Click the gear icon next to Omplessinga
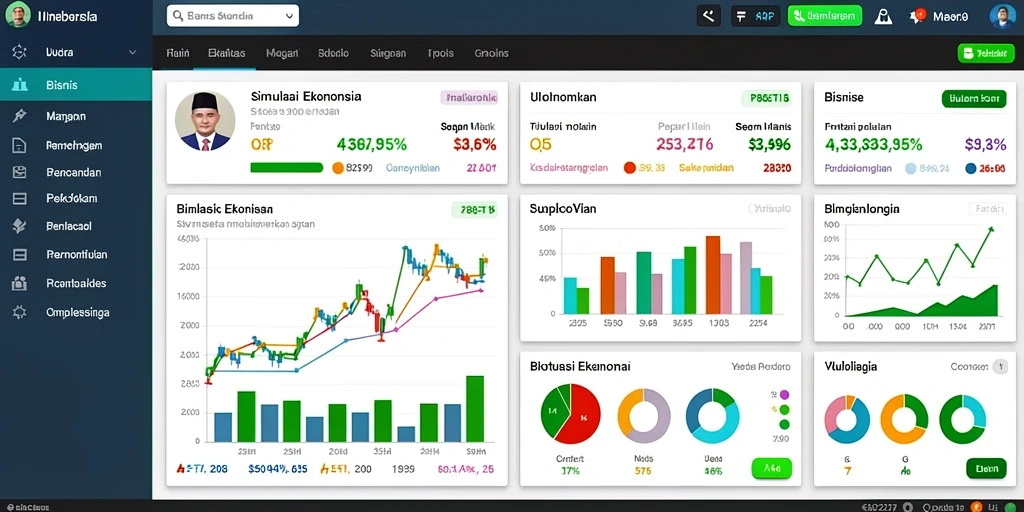Screen dimensions: 1024x512 [x=20, y=312]
